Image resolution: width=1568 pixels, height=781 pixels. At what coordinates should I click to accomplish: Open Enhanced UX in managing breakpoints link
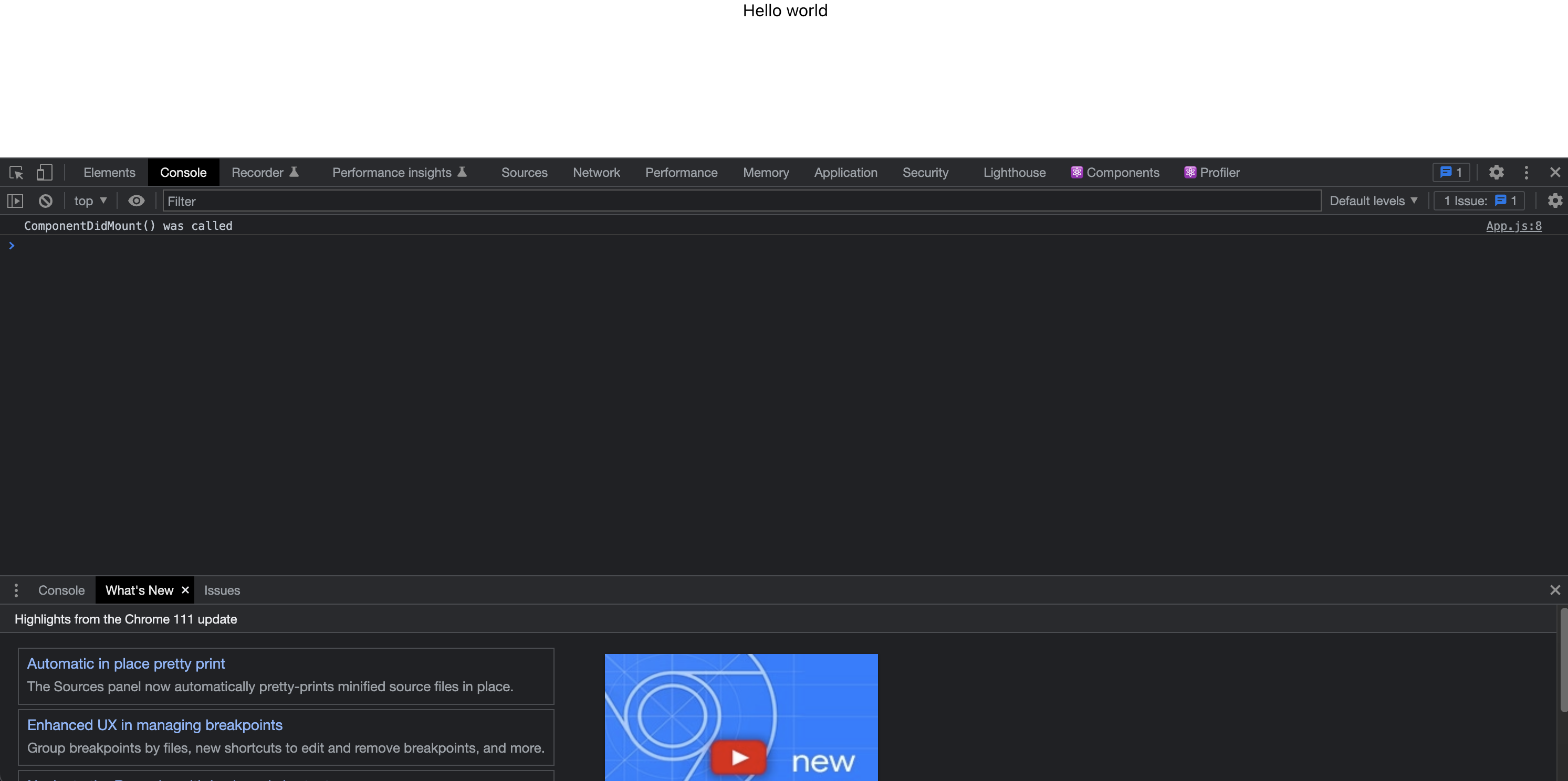[x=154, y=725]
